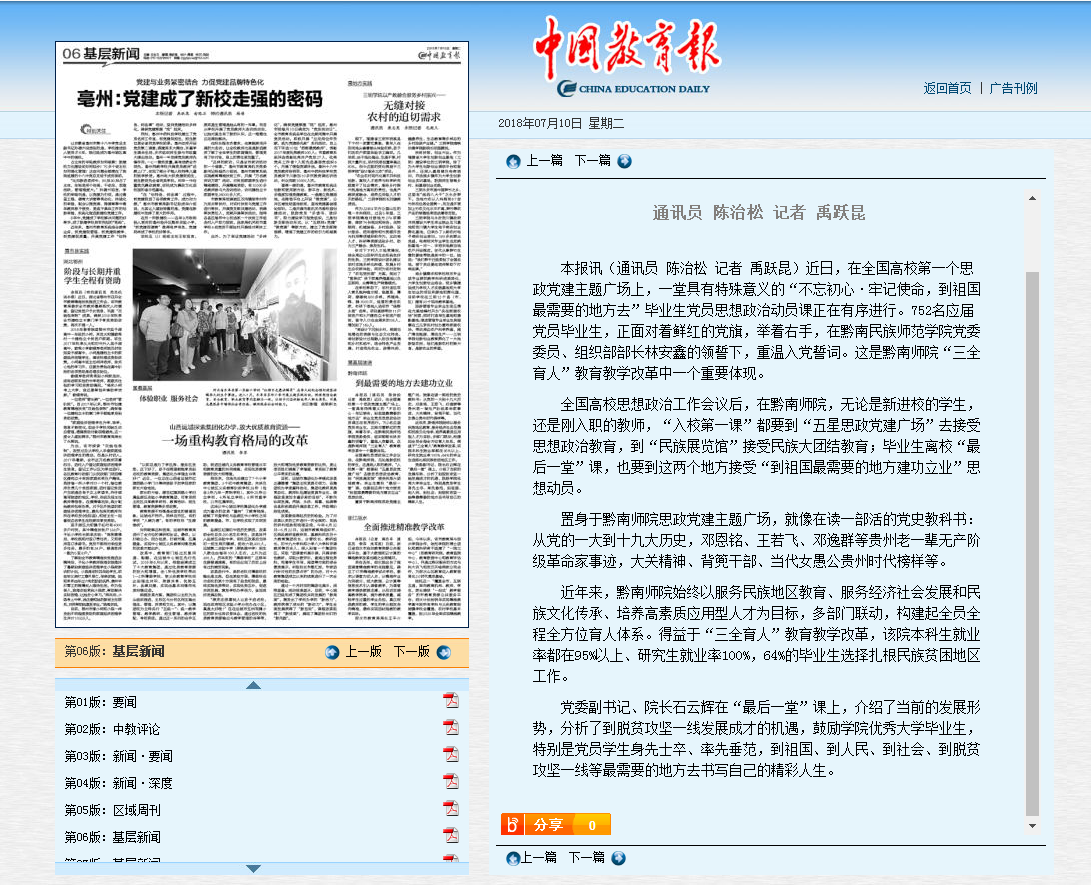The height and width of the screenshot is (885, 1091).
Task: Click the date 2018年07月10日 星期二
Action: point(561,123)
